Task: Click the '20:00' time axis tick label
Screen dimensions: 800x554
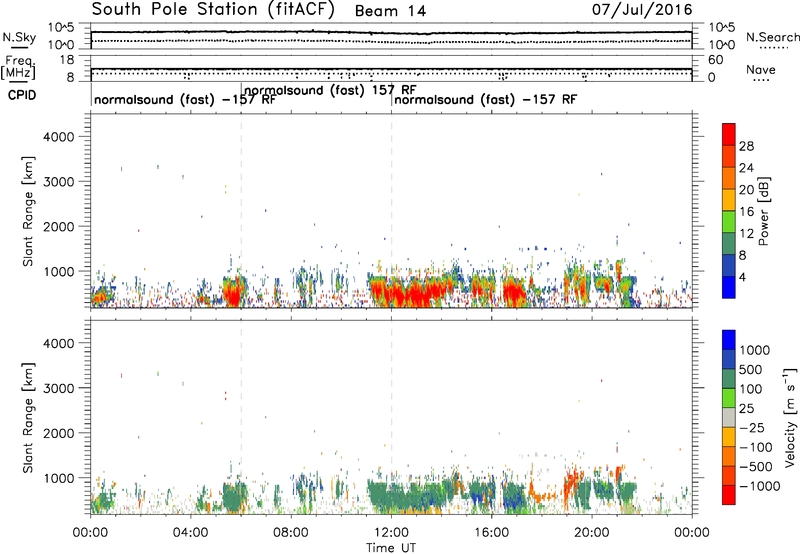Action: coord(591,533)
